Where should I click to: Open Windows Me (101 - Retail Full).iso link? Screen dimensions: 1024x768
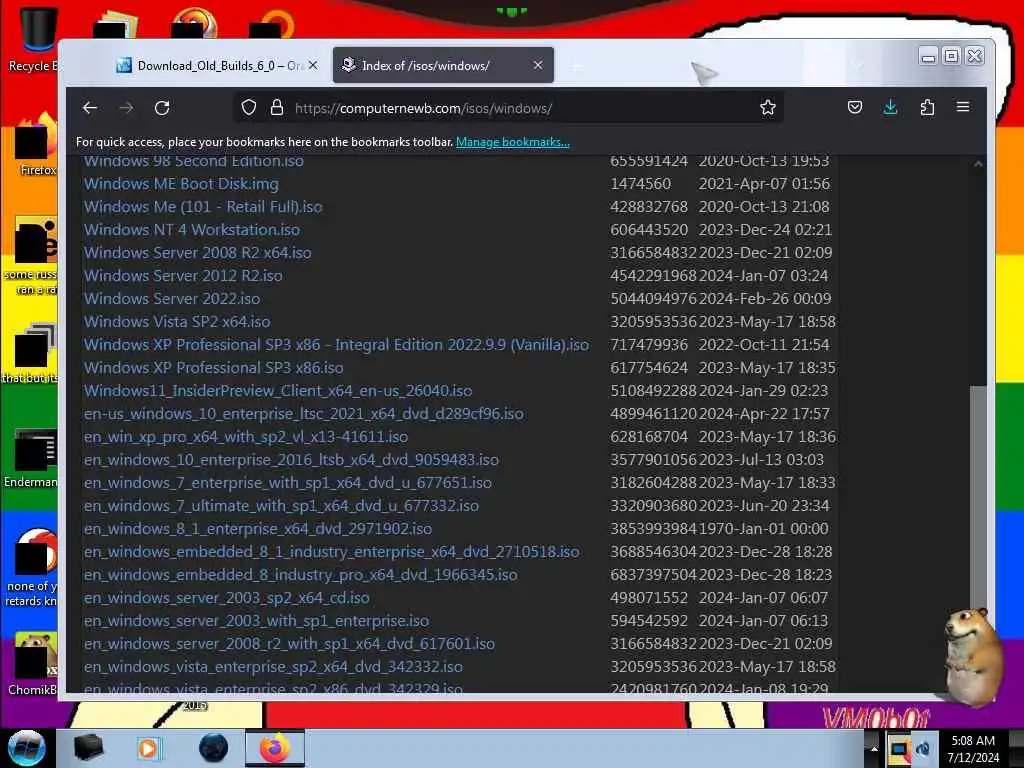pos(203,207)
